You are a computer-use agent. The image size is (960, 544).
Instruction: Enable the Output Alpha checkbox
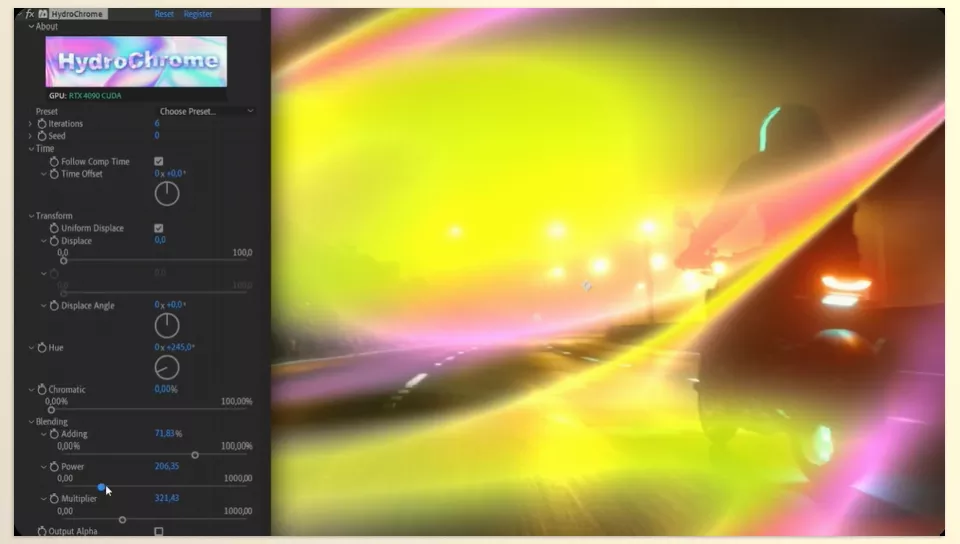click(159, 531)
